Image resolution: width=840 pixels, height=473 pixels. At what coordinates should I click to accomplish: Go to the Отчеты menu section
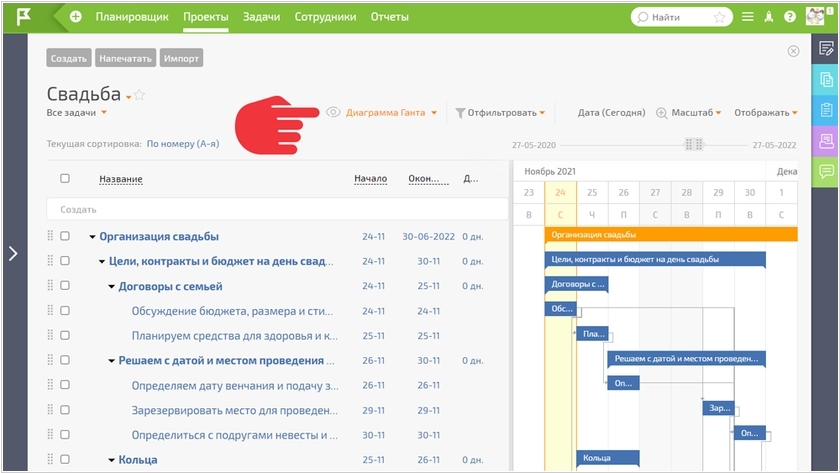(389, 17)
